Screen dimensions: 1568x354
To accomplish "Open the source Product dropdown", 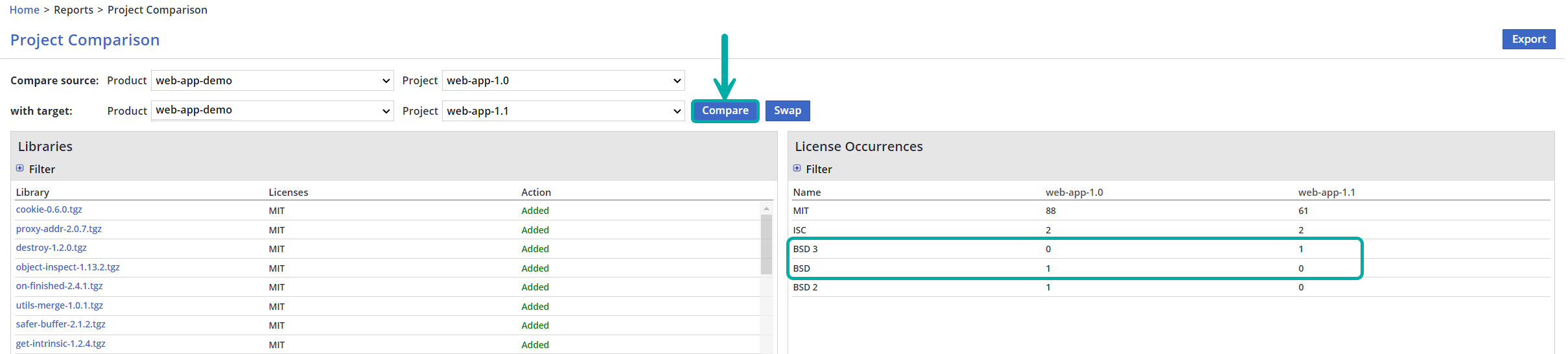I will (x=272, y=81).
